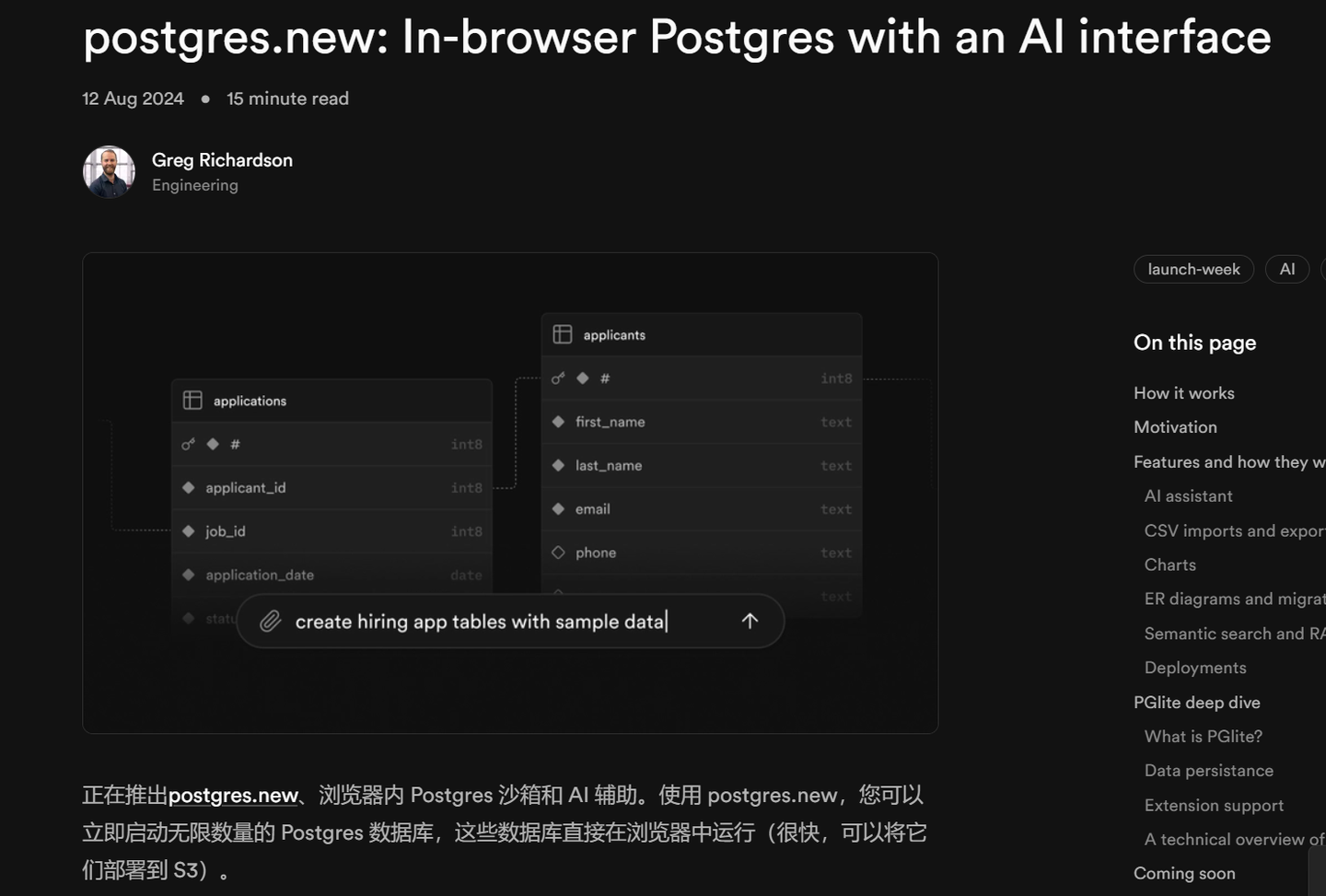The width and height of the screenshot is (1326, 896).
Task: Select the launch-week tag
Action: pos(1193,269)
